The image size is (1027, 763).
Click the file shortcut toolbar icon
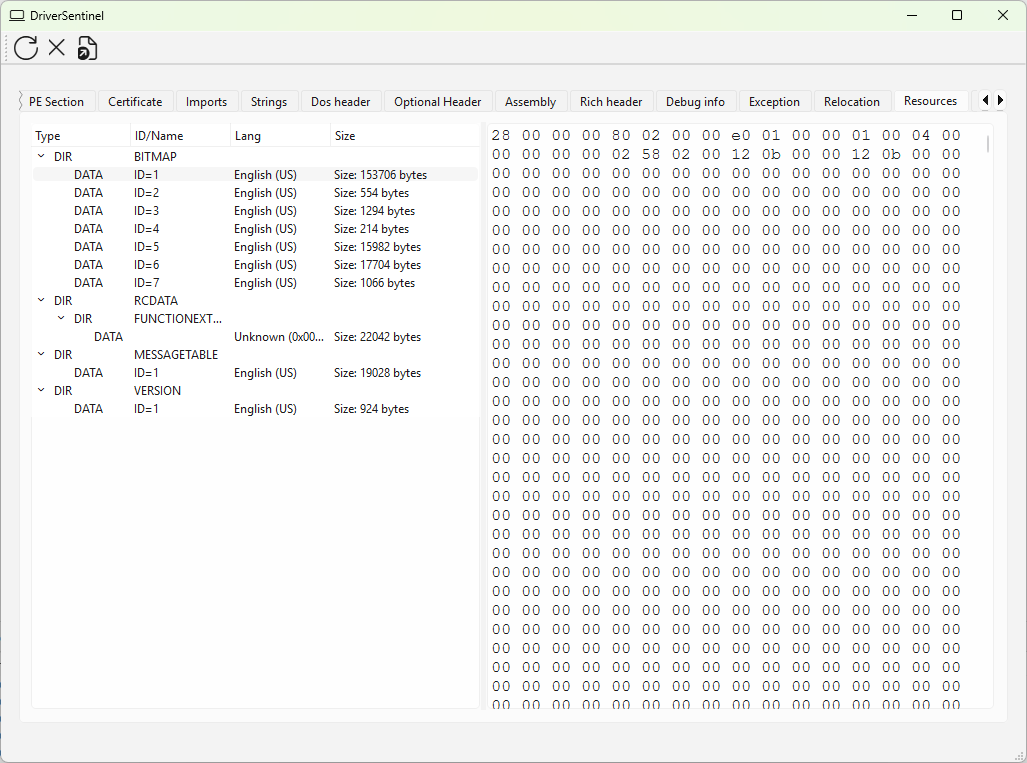tap(88, 47)
